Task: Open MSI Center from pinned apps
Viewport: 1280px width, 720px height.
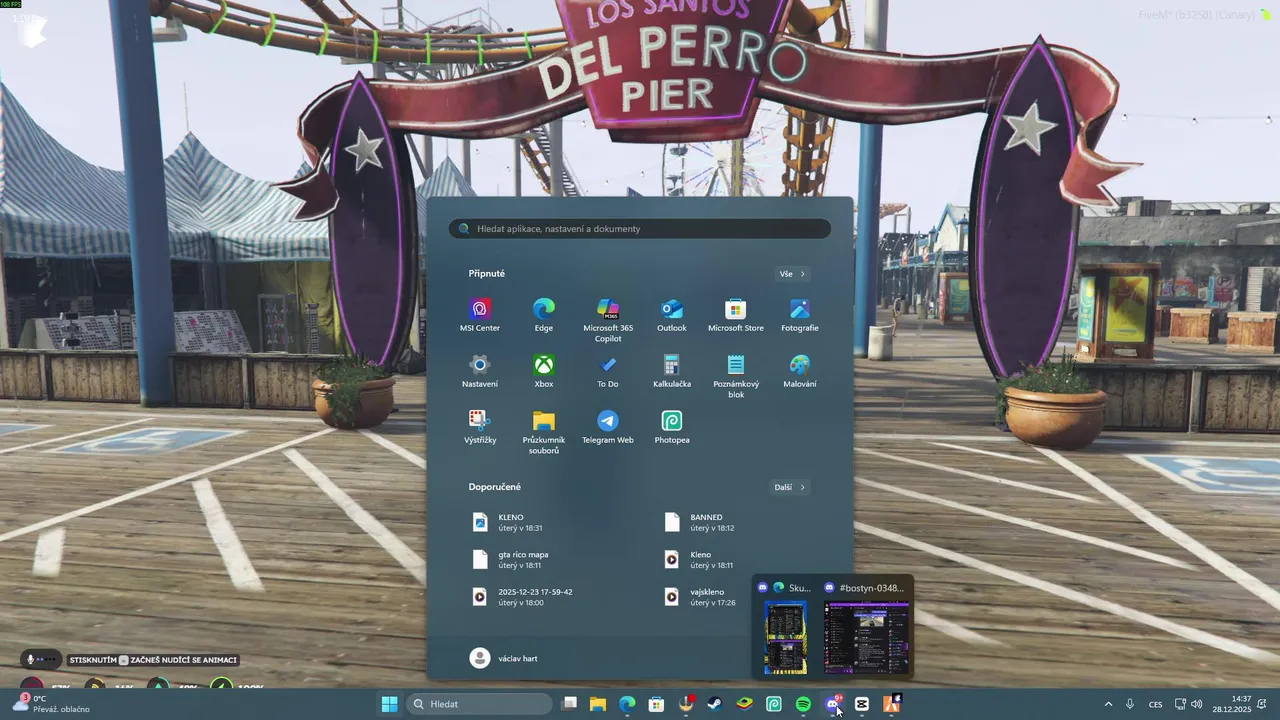Action: 480,315
